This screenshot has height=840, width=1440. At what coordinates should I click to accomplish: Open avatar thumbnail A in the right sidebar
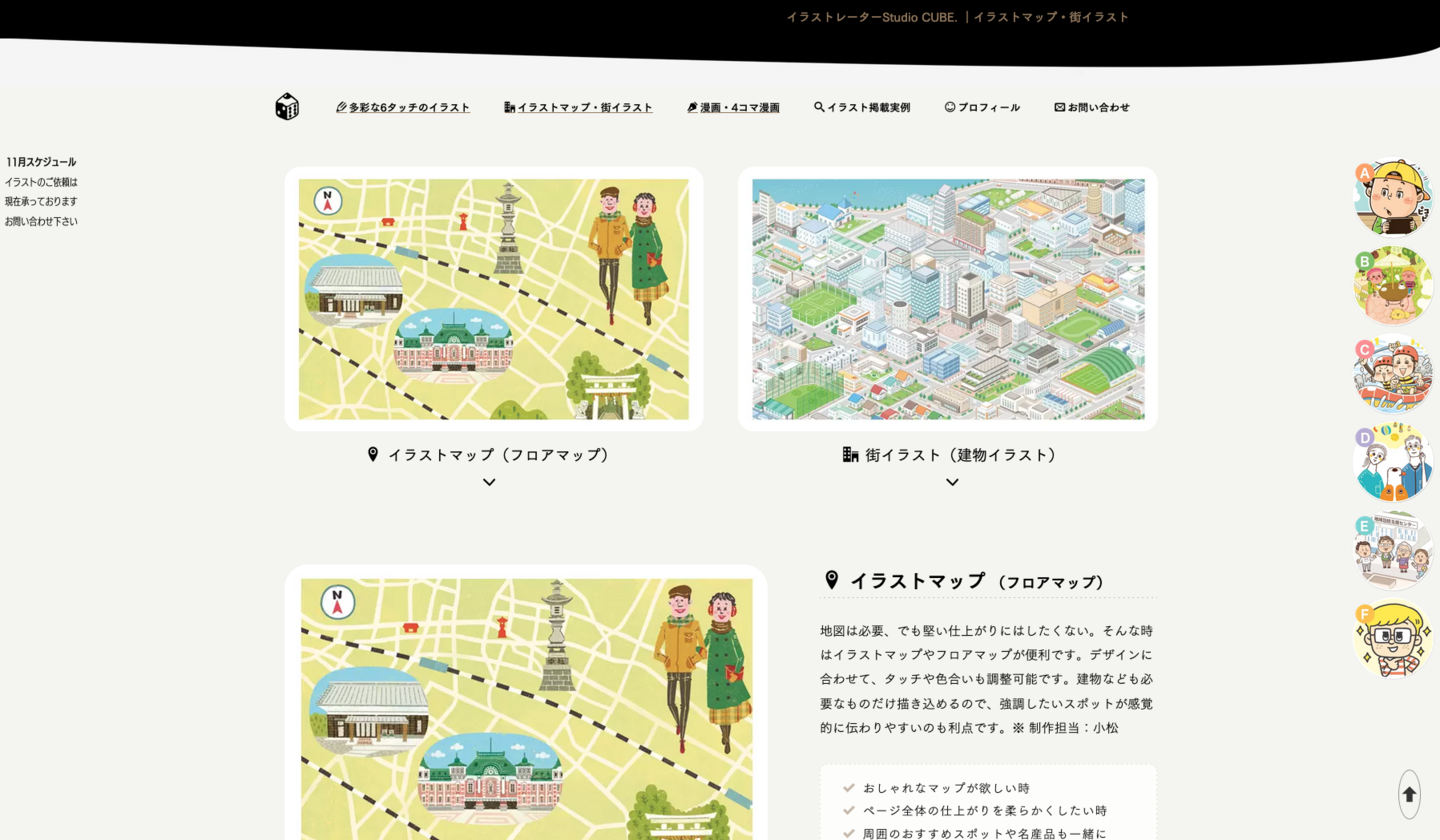(1393, 196)
